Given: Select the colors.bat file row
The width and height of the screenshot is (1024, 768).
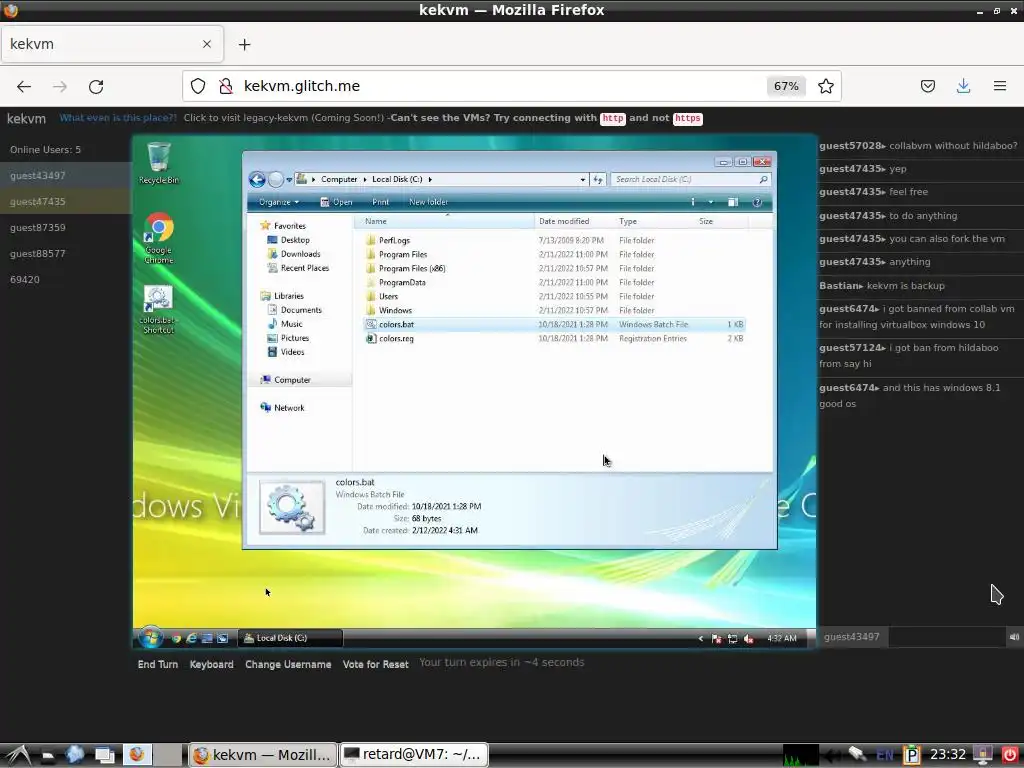Looking at the screenshot, I should (x=554, y=325).
